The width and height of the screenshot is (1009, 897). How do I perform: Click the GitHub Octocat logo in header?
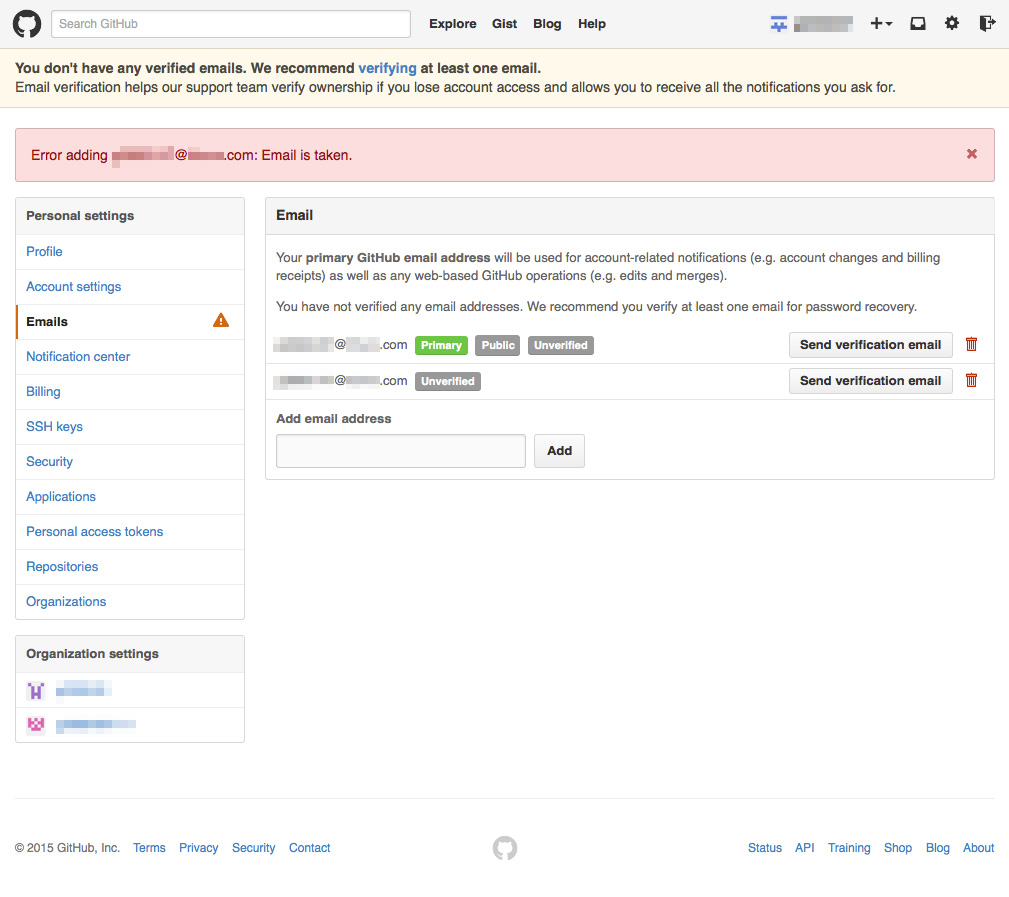(x=27, y=24)
